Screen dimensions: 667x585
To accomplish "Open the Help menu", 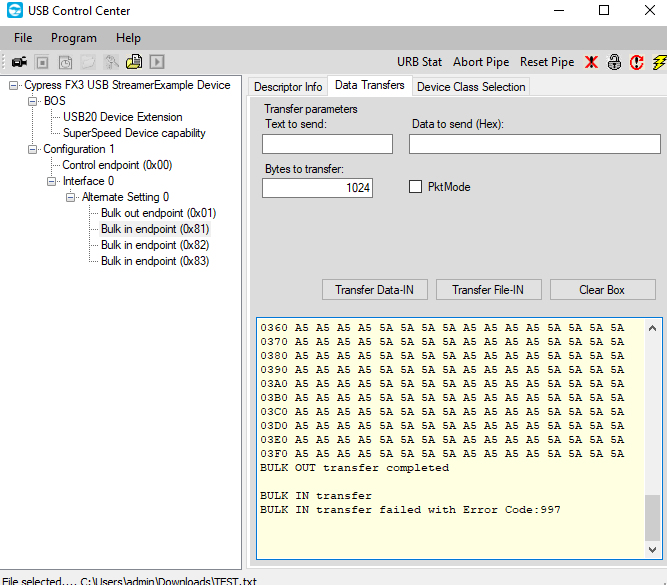I will 128,38.
